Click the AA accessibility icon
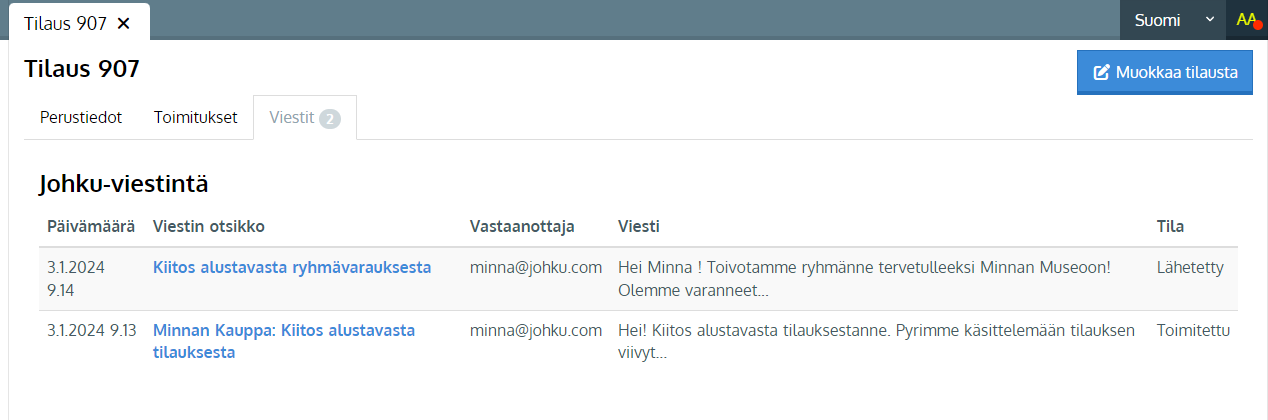Screen dimensions: 1268x420 pos(1247,20)
